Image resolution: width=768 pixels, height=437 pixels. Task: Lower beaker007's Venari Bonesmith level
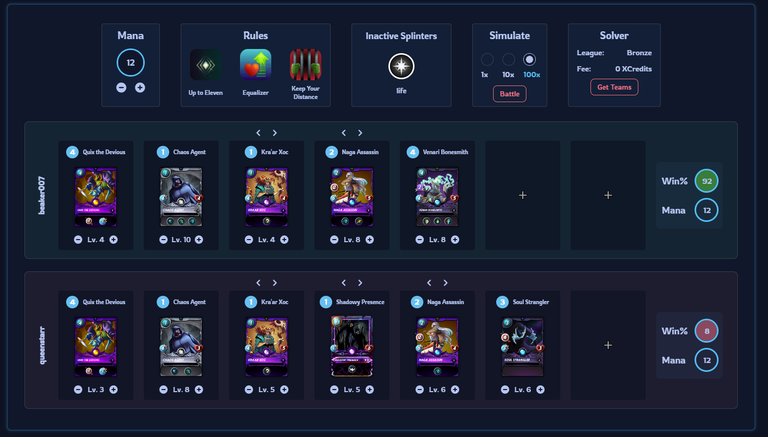click(420, 240)
